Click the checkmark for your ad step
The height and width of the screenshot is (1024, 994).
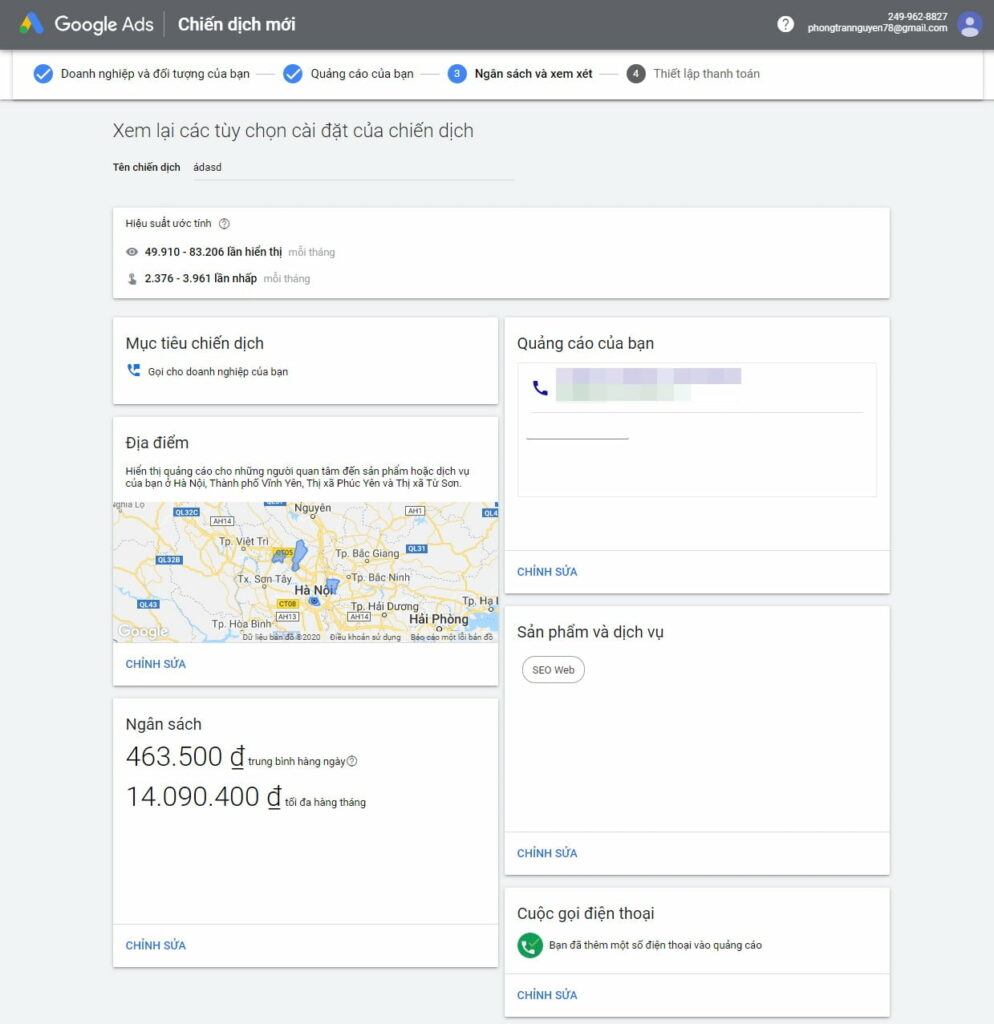(x=293, y=74)
